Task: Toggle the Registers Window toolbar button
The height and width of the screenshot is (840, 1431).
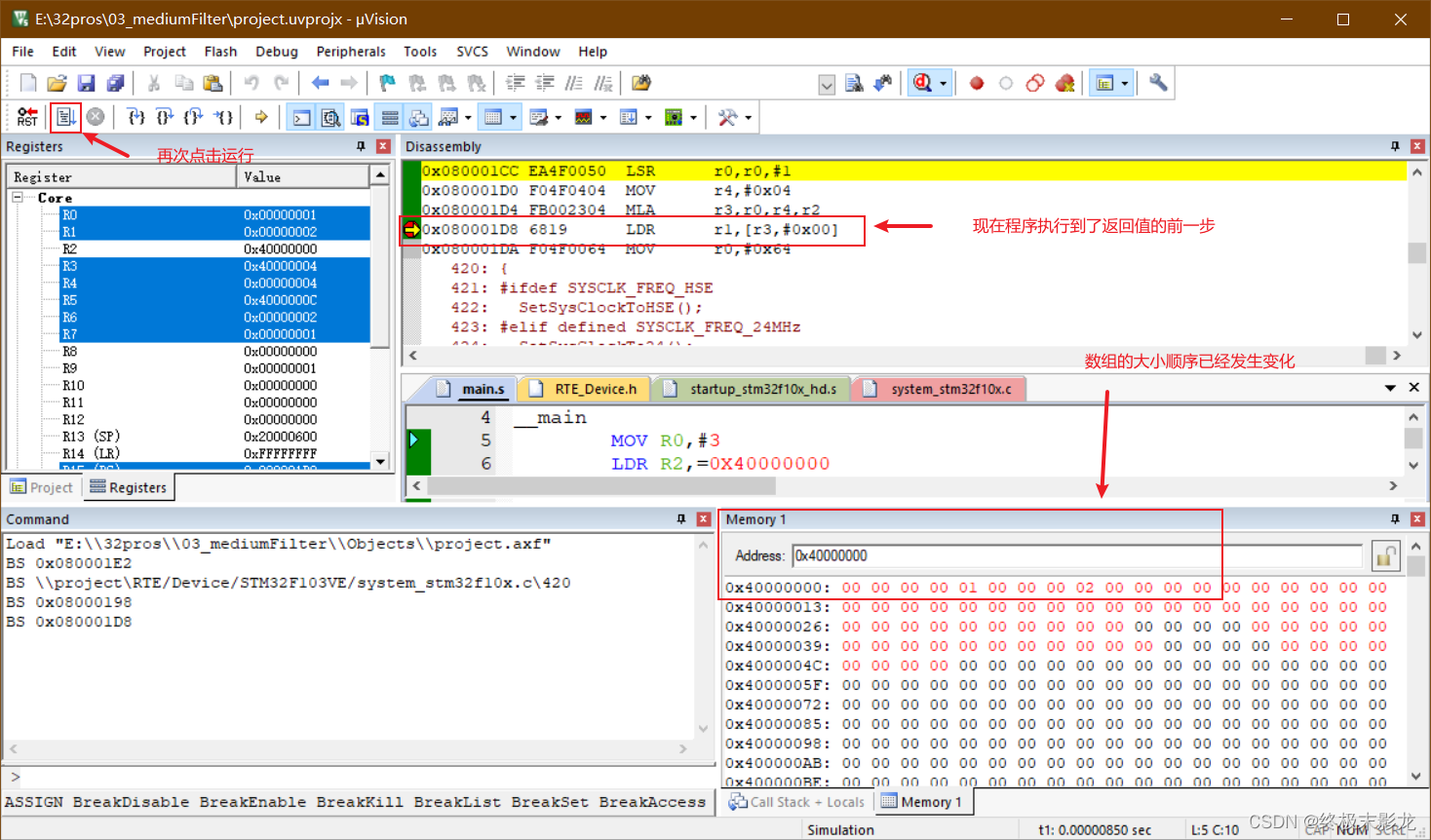Action: [x=389, y=118]
